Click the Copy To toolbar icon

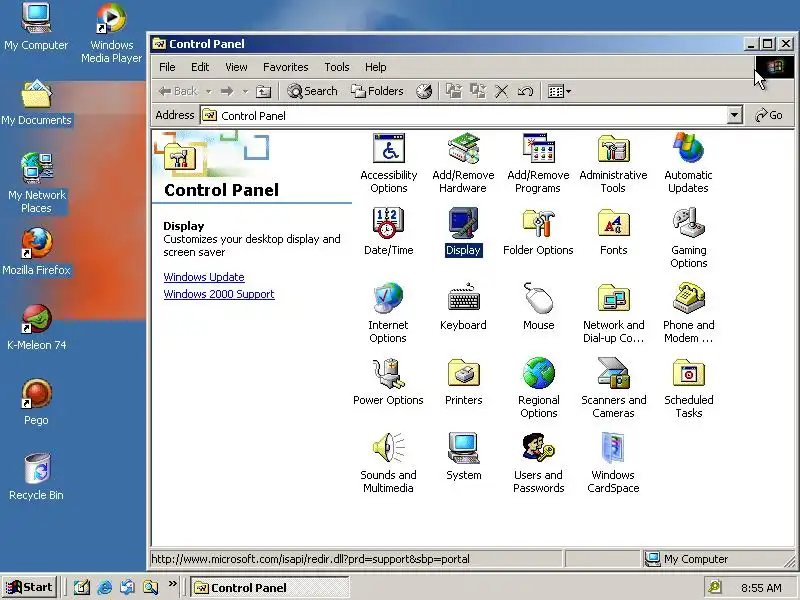coord(478,91)
